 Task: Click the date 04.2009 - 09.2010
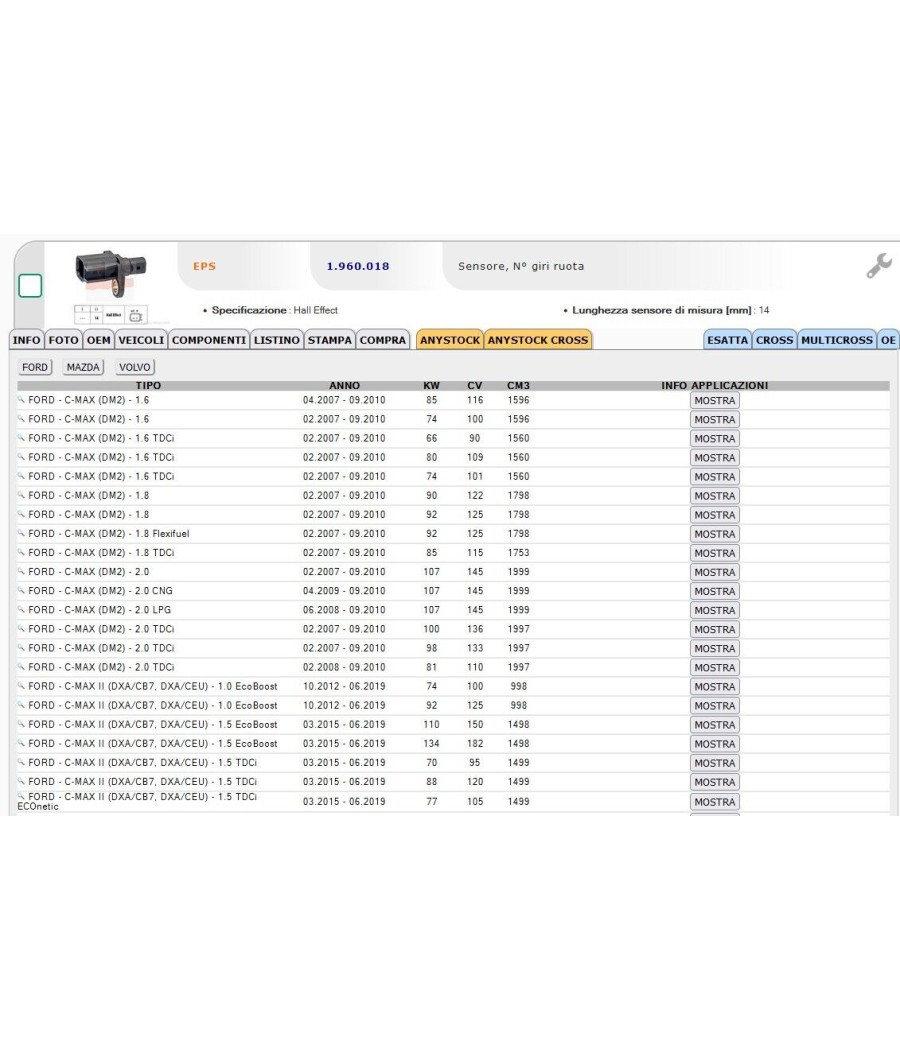coord(344,591)
